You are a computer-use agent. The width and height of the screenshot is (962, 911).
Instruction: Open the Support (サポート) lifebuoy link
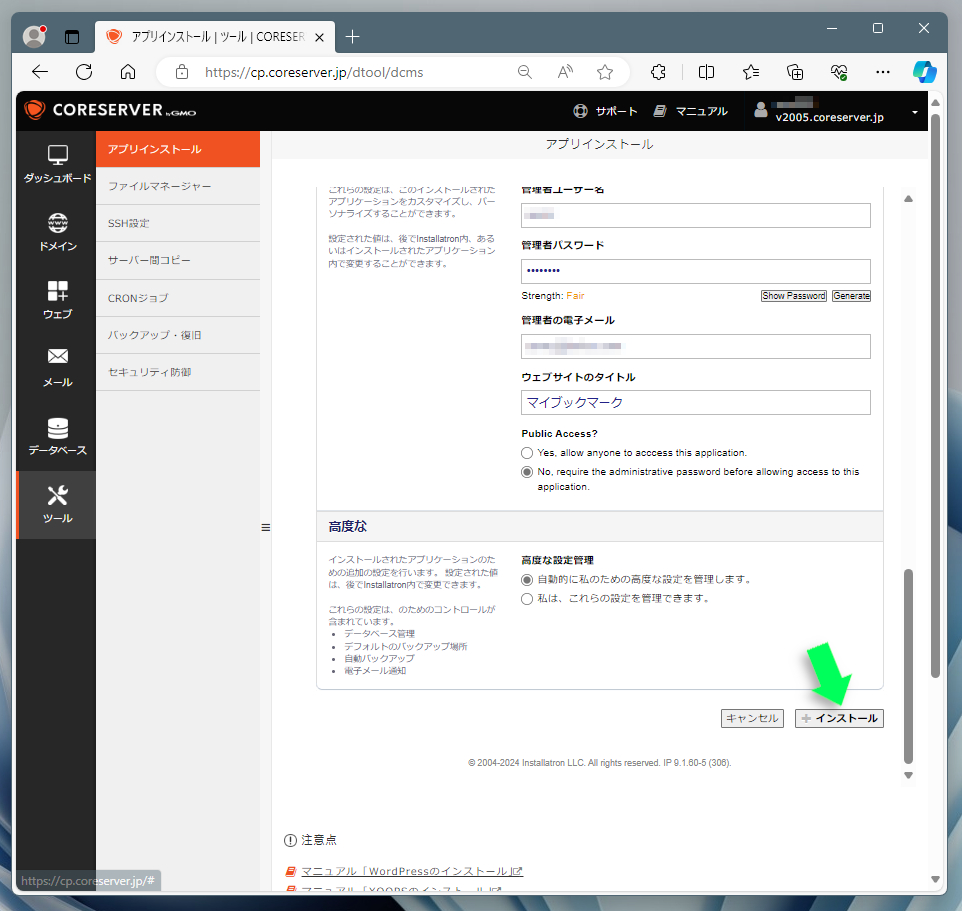point(606,111)
